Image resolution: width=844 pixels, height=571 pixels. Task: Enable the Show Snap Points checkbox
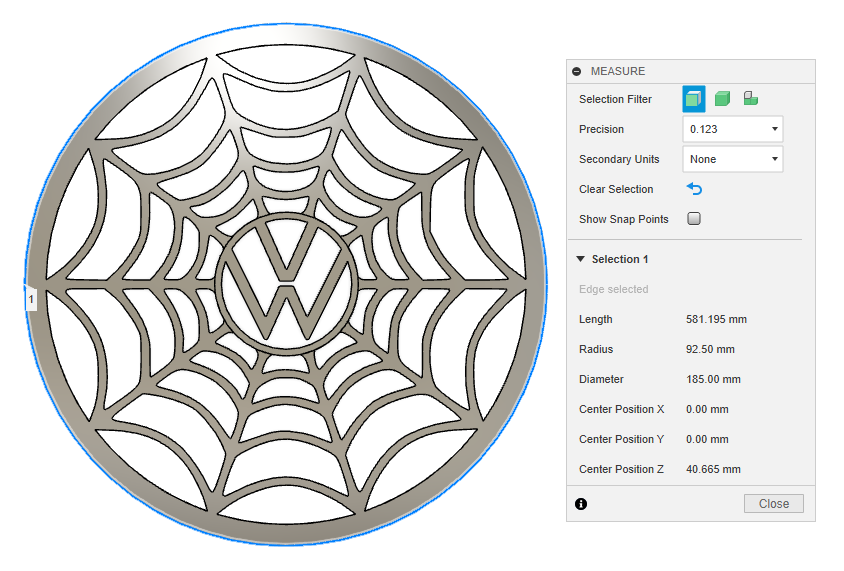tap(694, 218)
